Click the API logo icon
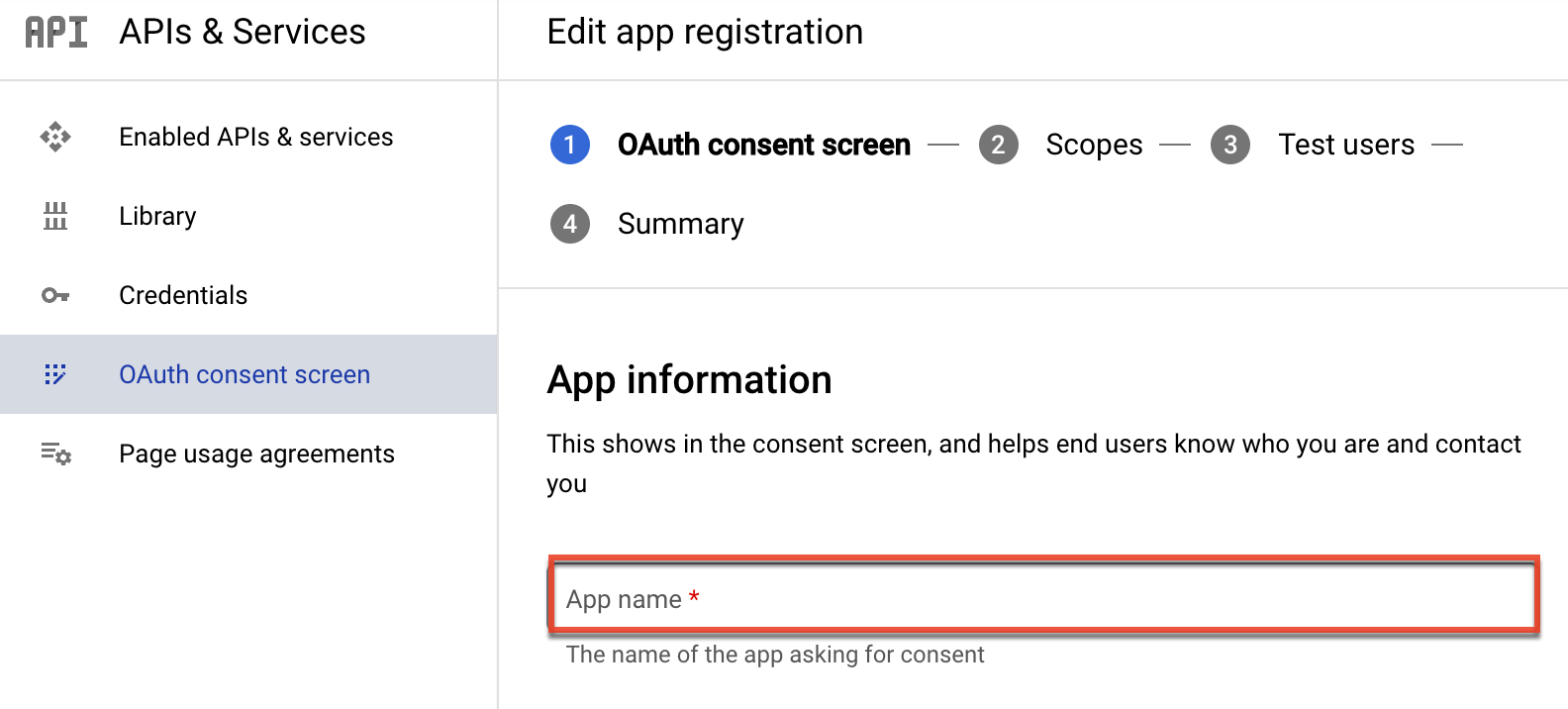Screen dimensions: 1568x709 [56, 32]
